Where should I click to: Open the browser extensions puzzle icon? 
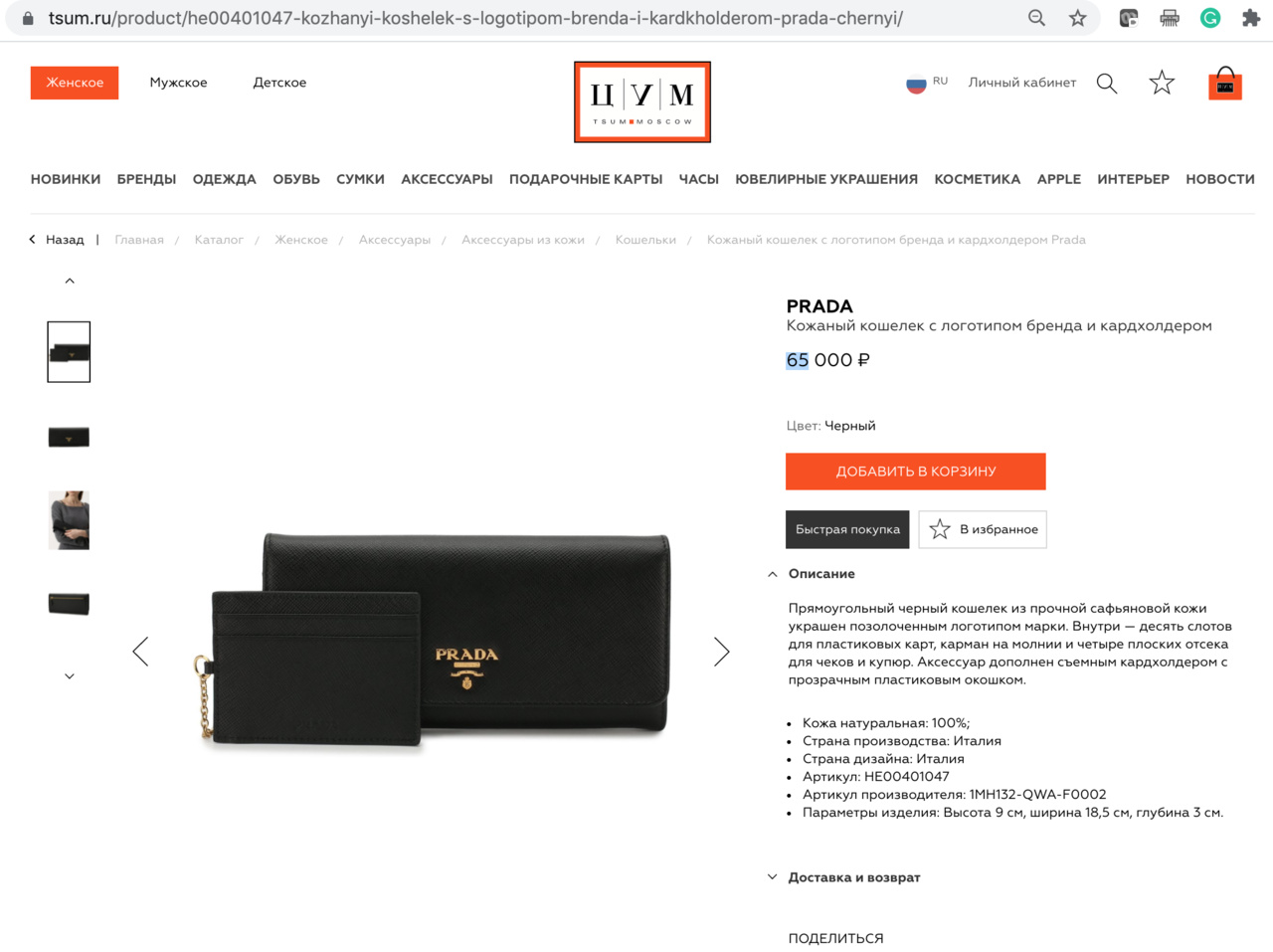1251,18
